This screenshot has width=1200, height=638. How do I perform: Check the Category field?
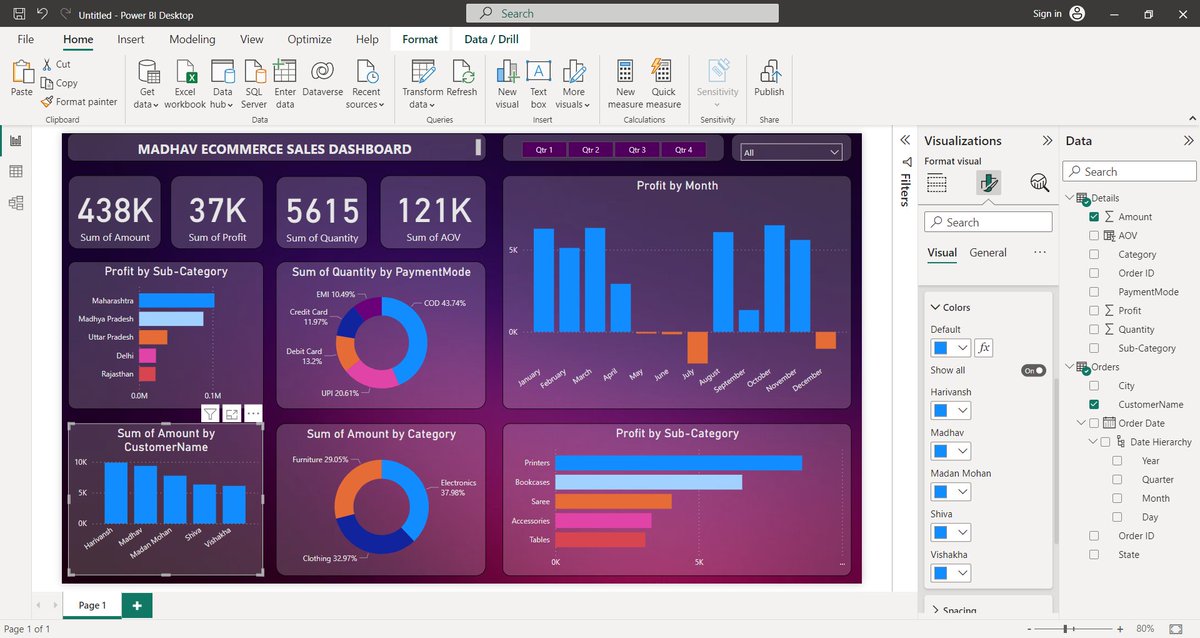[1095, 254]
